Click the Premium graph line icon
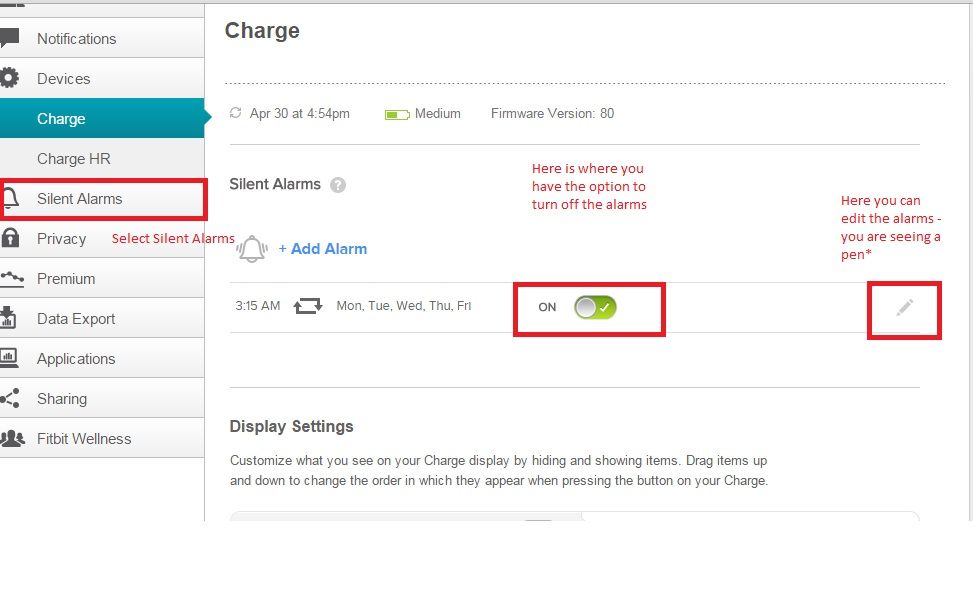The height and width of the screenshot is (614, 973). [12, 278]
